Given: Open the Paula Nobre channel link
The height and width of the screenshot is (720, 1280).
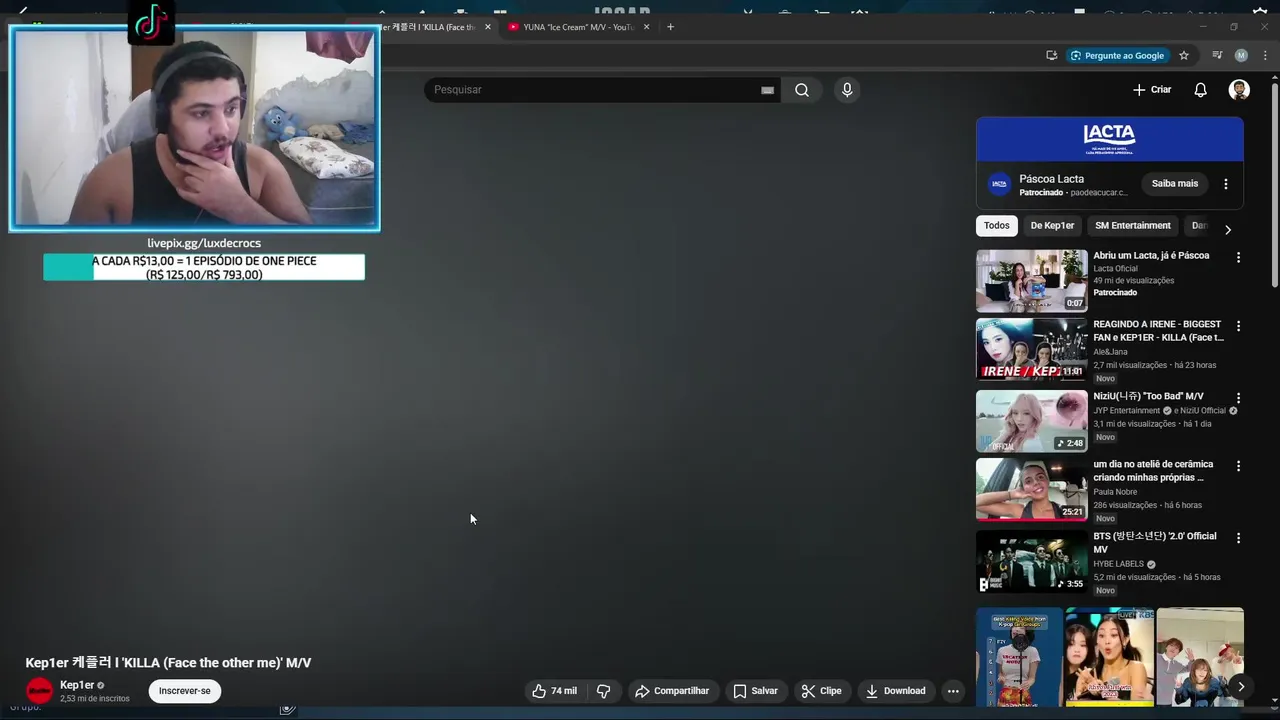Looking at the screenshot, I should [1115, 492].
